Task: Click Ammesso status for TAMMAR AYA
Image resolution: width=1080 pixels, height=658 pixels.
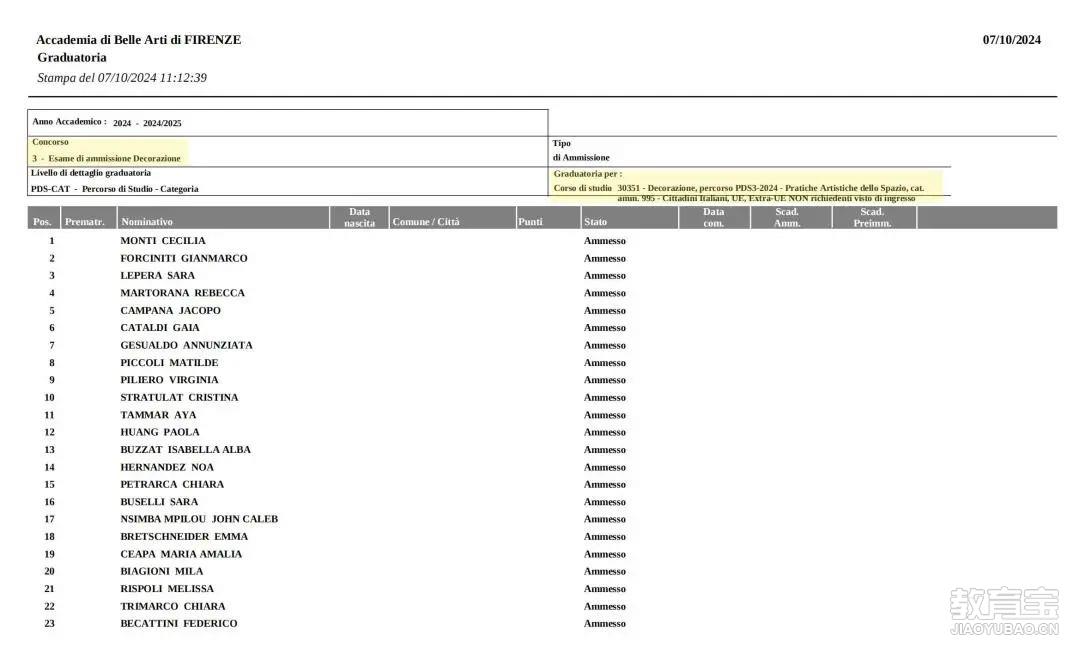Action: tap(605, 415)
